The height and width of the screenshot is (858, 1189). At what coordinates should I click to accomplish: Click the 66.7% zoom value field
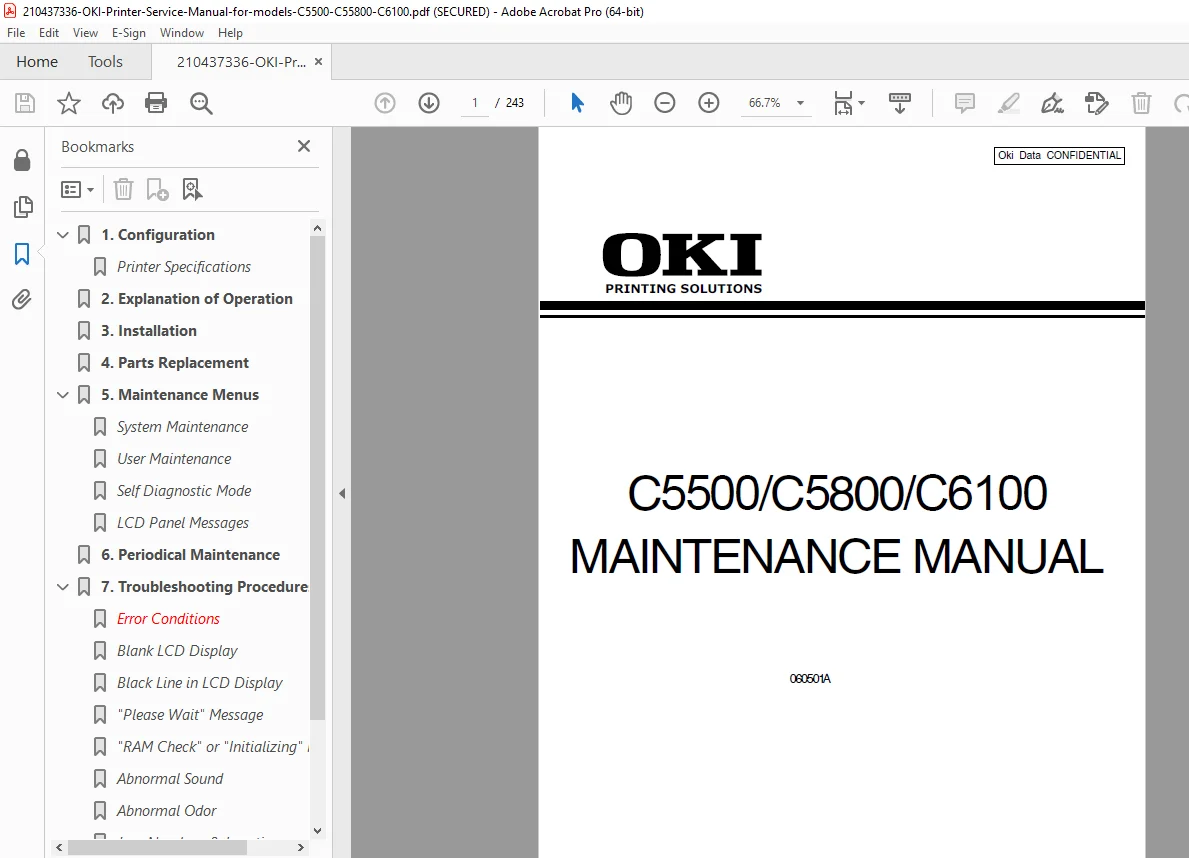[x=764, y=102]
